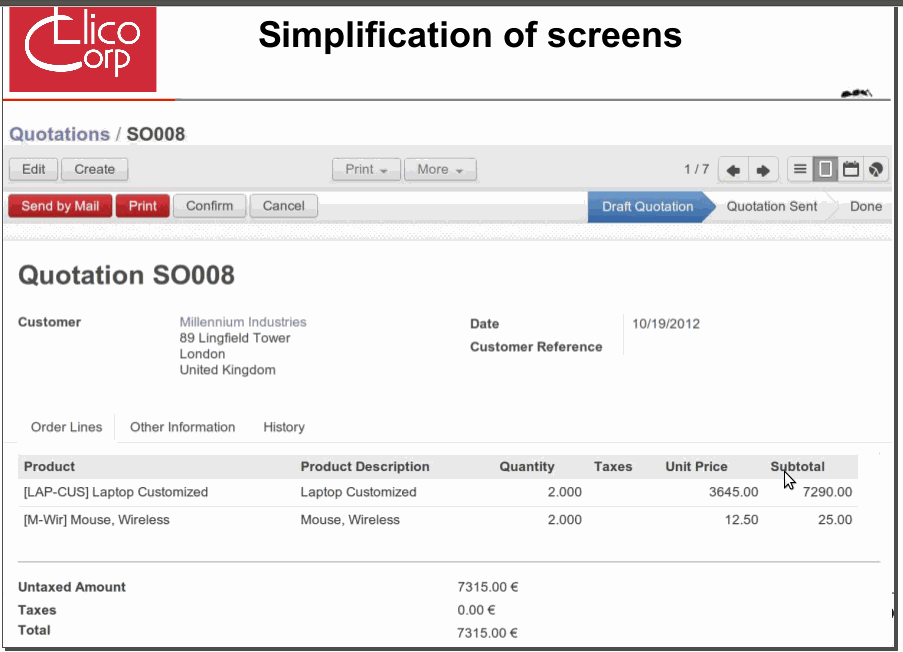Expand the More dropdown menu
Image resolution: width=903 pixels, height=652 pixels.
point(440,170)
